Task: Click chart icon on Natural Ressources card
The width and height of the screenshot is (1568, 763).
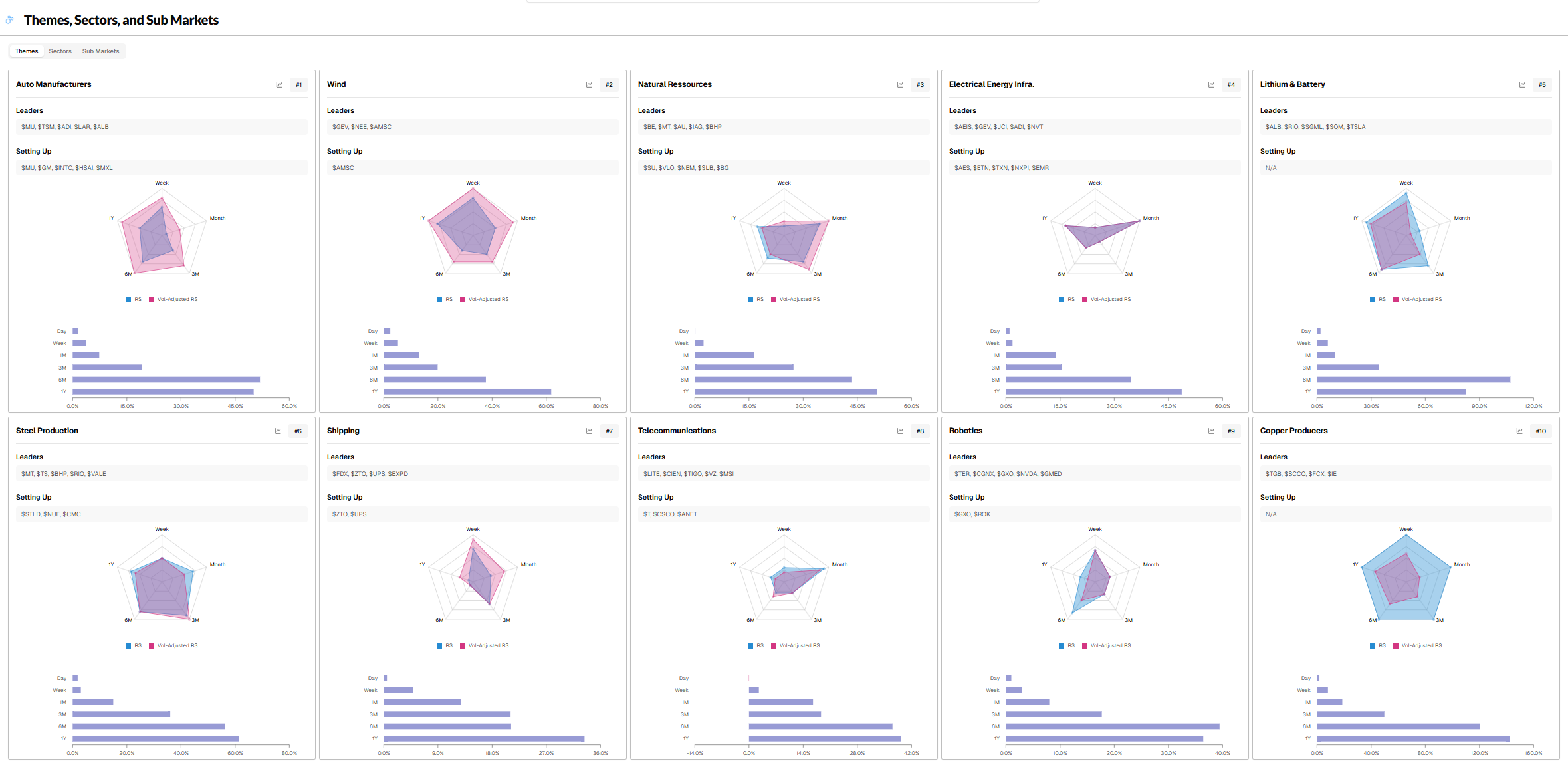Action: pos(900,85)
